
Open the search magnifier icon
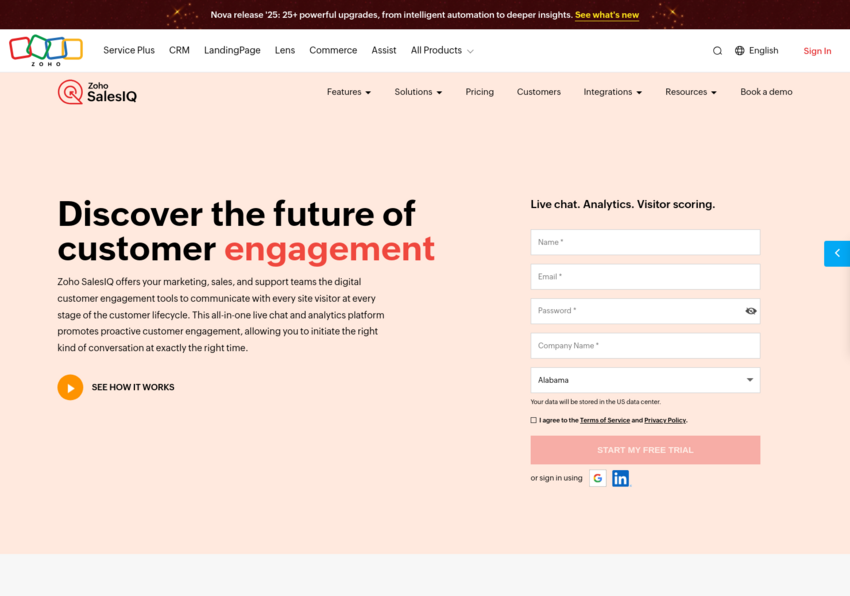coord(717,51)
